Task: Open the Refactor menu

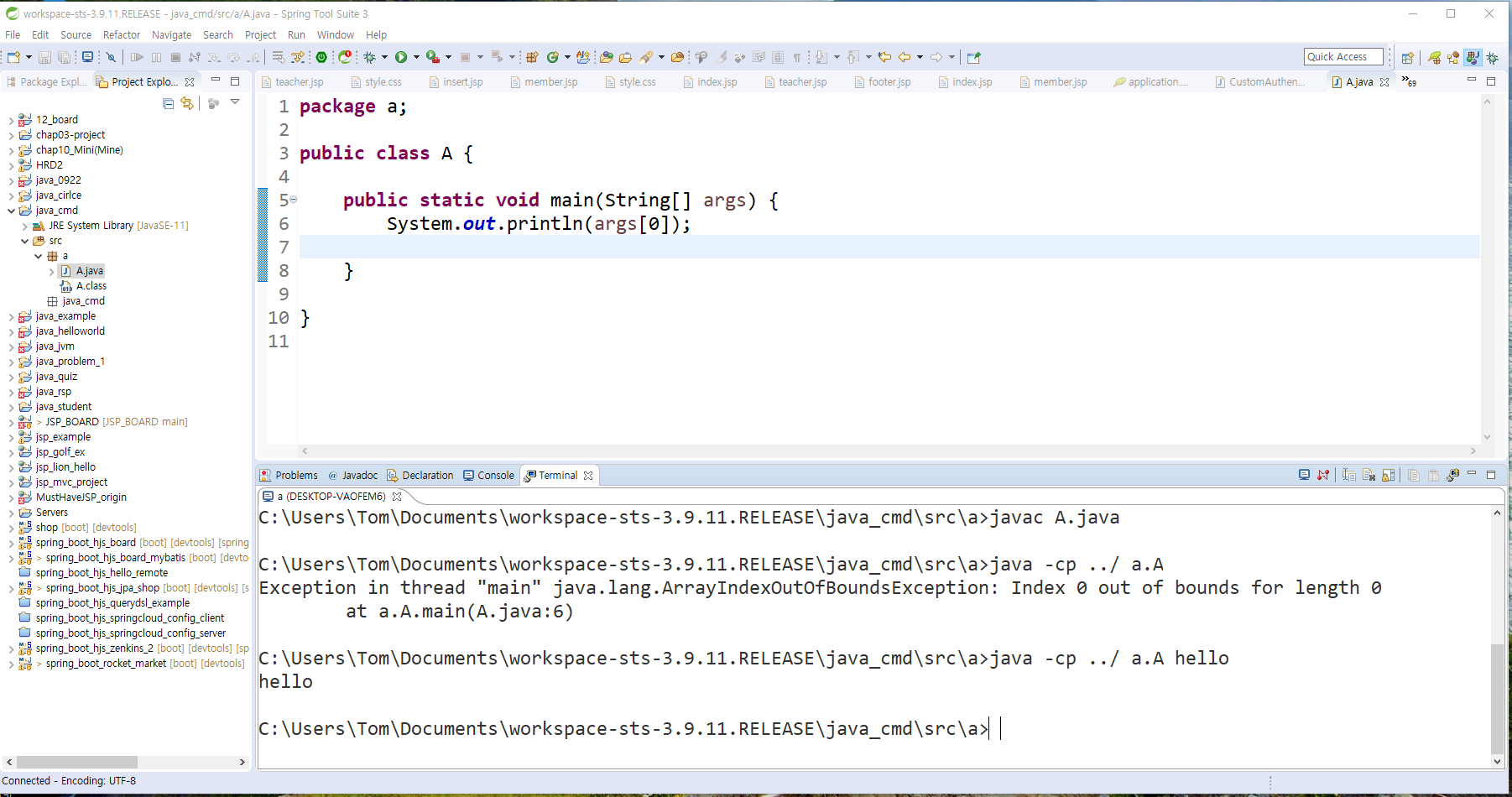Action: coord(122,34)
